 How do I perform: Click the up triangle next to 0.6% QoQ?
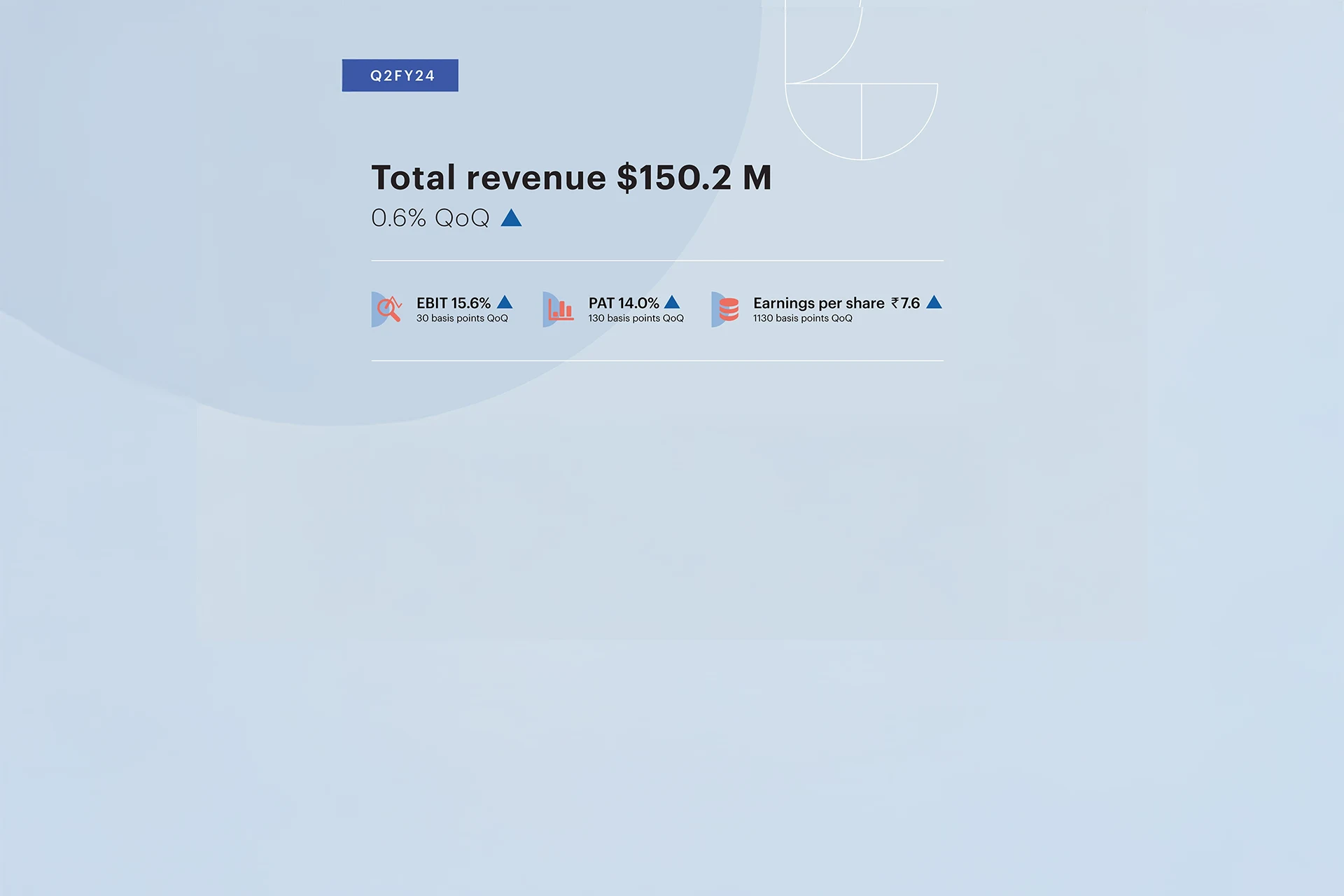[x=512, y=218]
